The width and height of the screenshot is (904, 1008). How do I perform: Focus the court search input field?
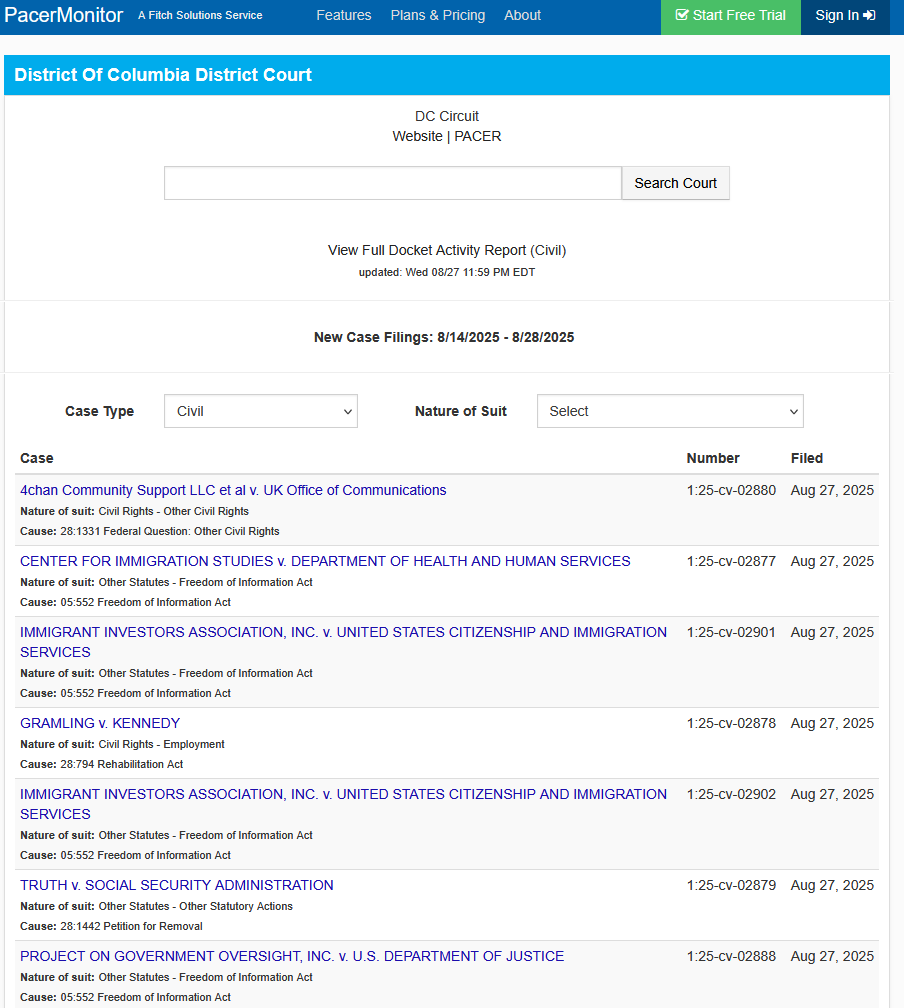(393, 183)
